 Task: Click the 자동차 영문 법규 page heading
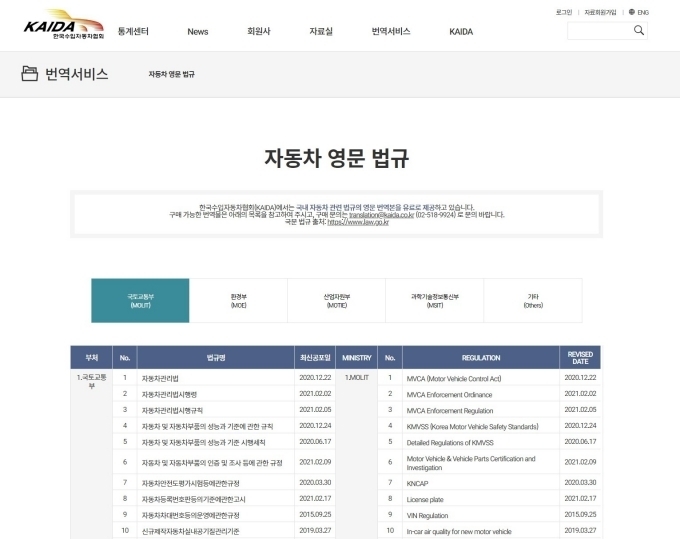point(337,158)
